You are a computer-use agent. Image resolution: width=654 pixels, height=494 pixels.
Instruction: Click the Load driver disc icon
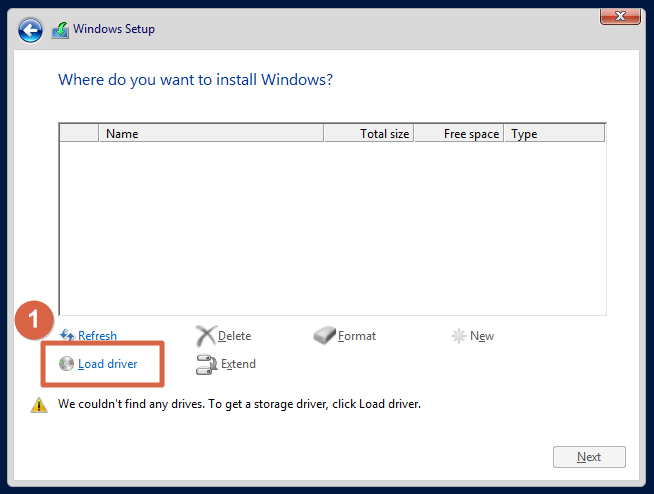click(x=66, y=363)
